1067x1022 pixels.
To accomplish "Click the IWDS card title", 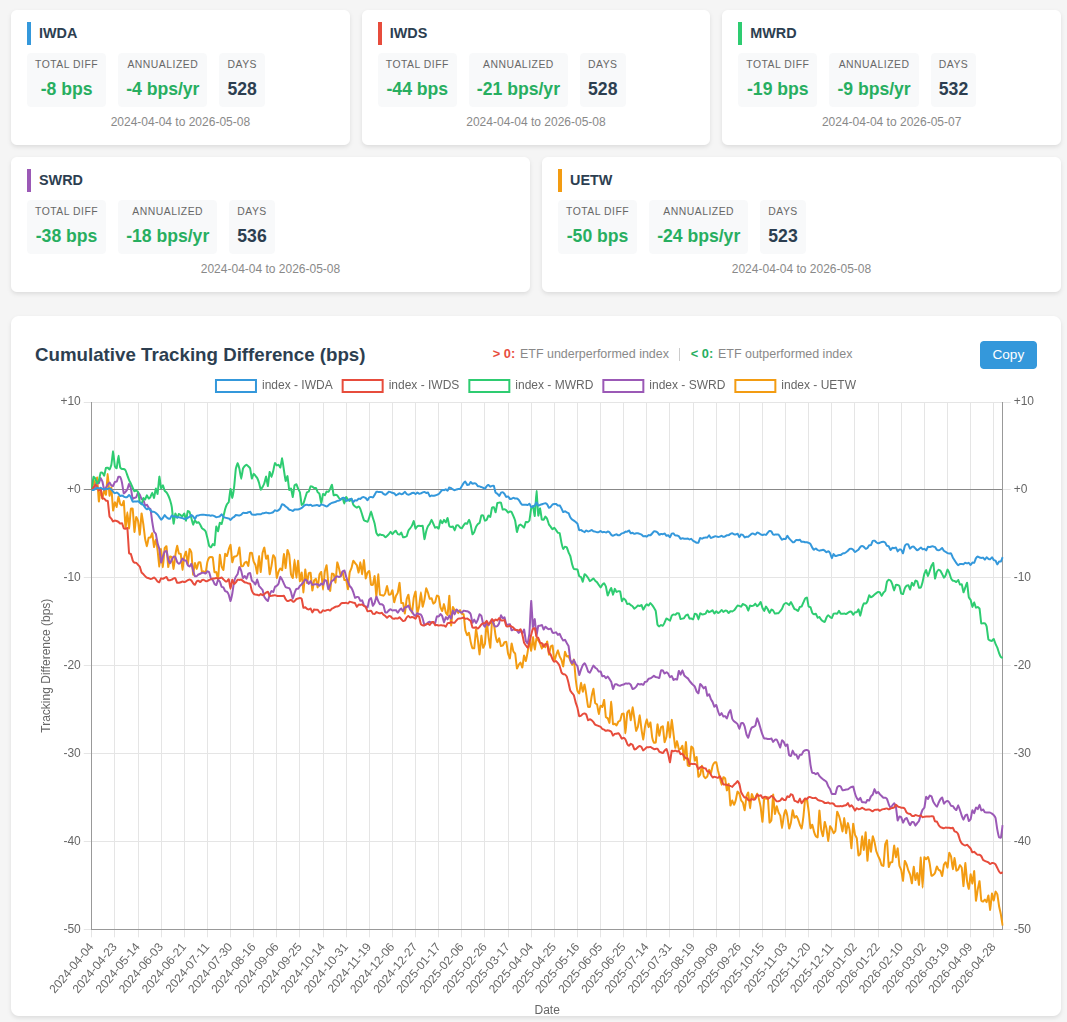I will [408, 33].
